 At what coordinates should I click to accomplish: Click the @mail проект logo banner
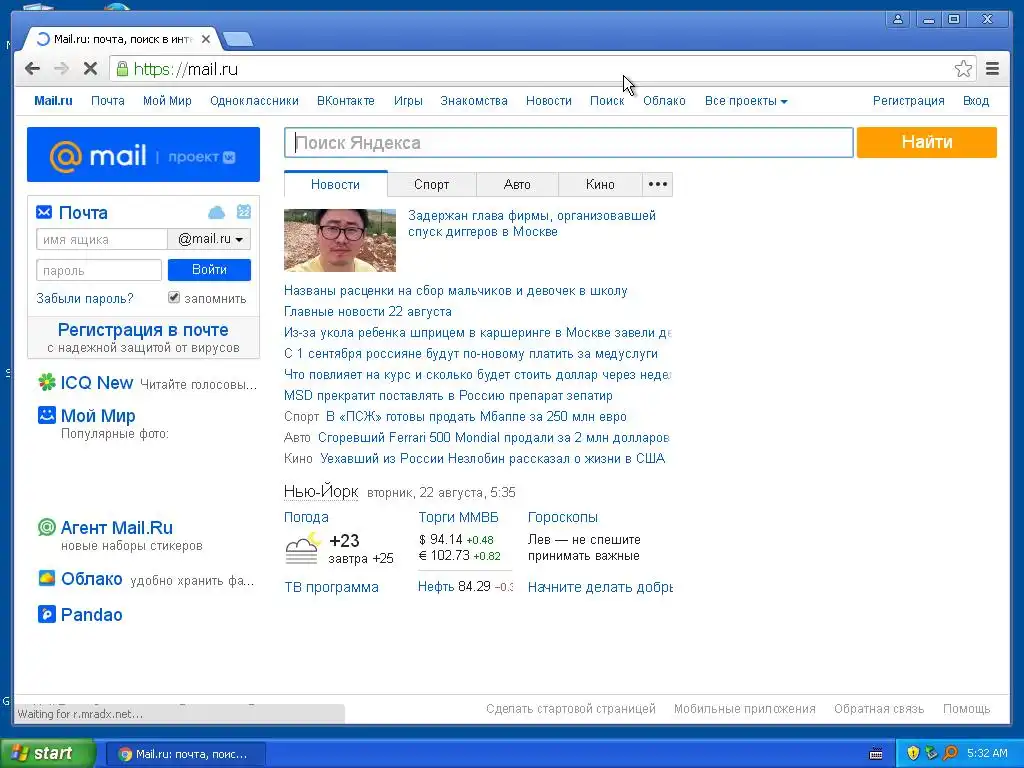[143, 155]
